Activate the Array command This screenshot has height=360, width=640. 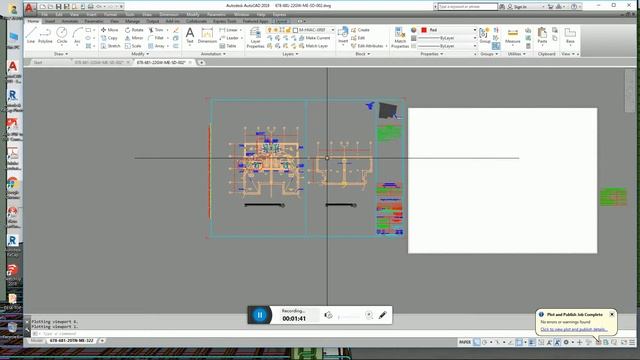[x=156, y=46]
